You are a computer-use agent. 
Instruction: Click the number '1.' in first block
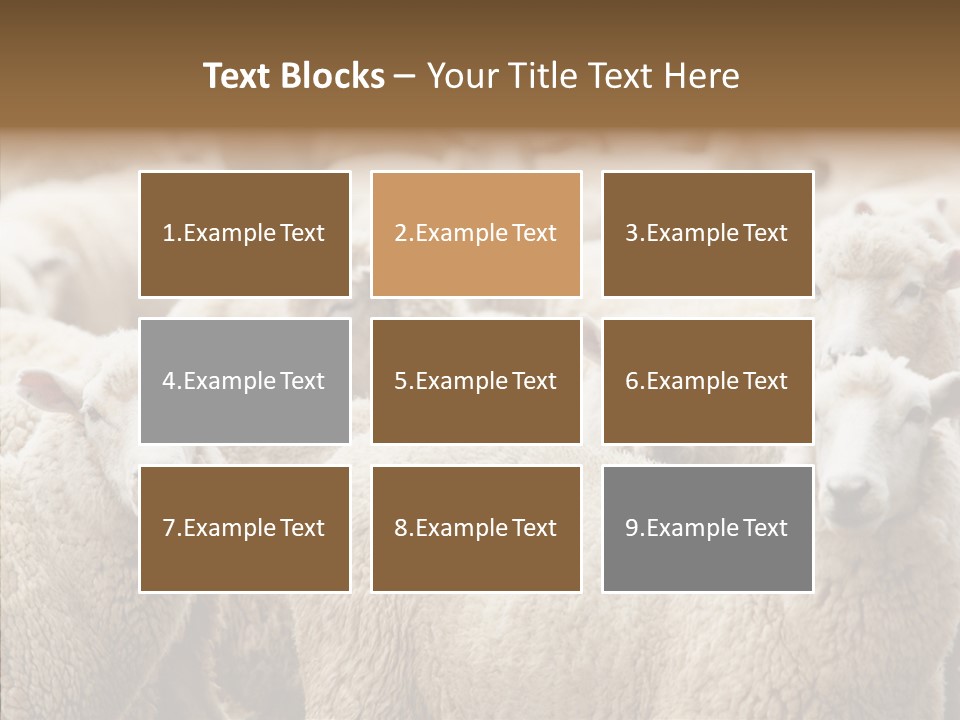(x=172, y=233)
